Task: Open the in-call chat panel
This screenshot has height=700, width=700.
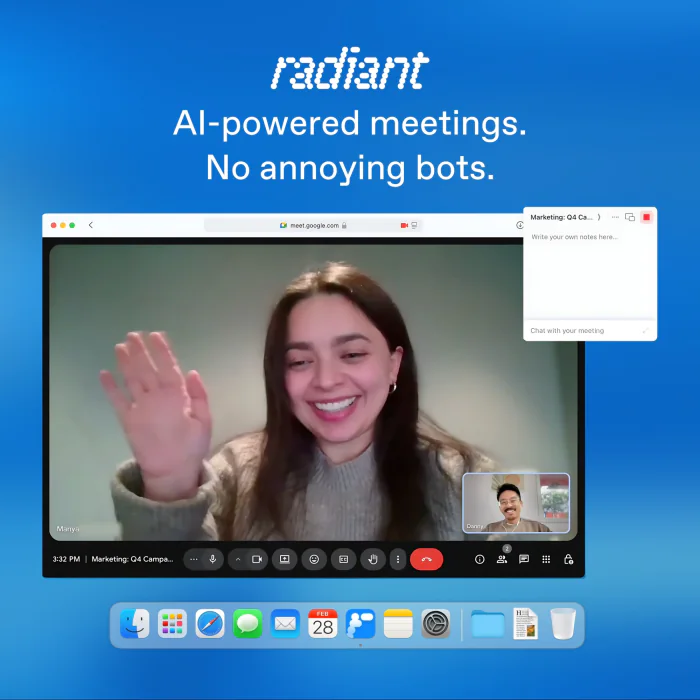Action: point(524,559)
